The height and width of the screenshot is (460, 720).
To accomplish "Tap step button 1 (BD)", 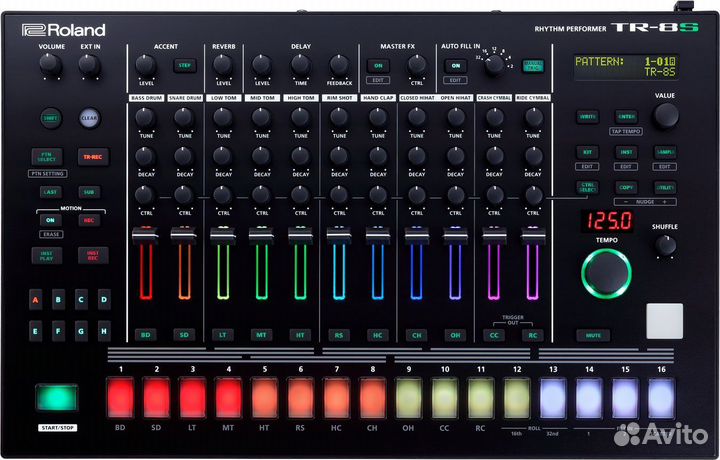I will [120, 398].
